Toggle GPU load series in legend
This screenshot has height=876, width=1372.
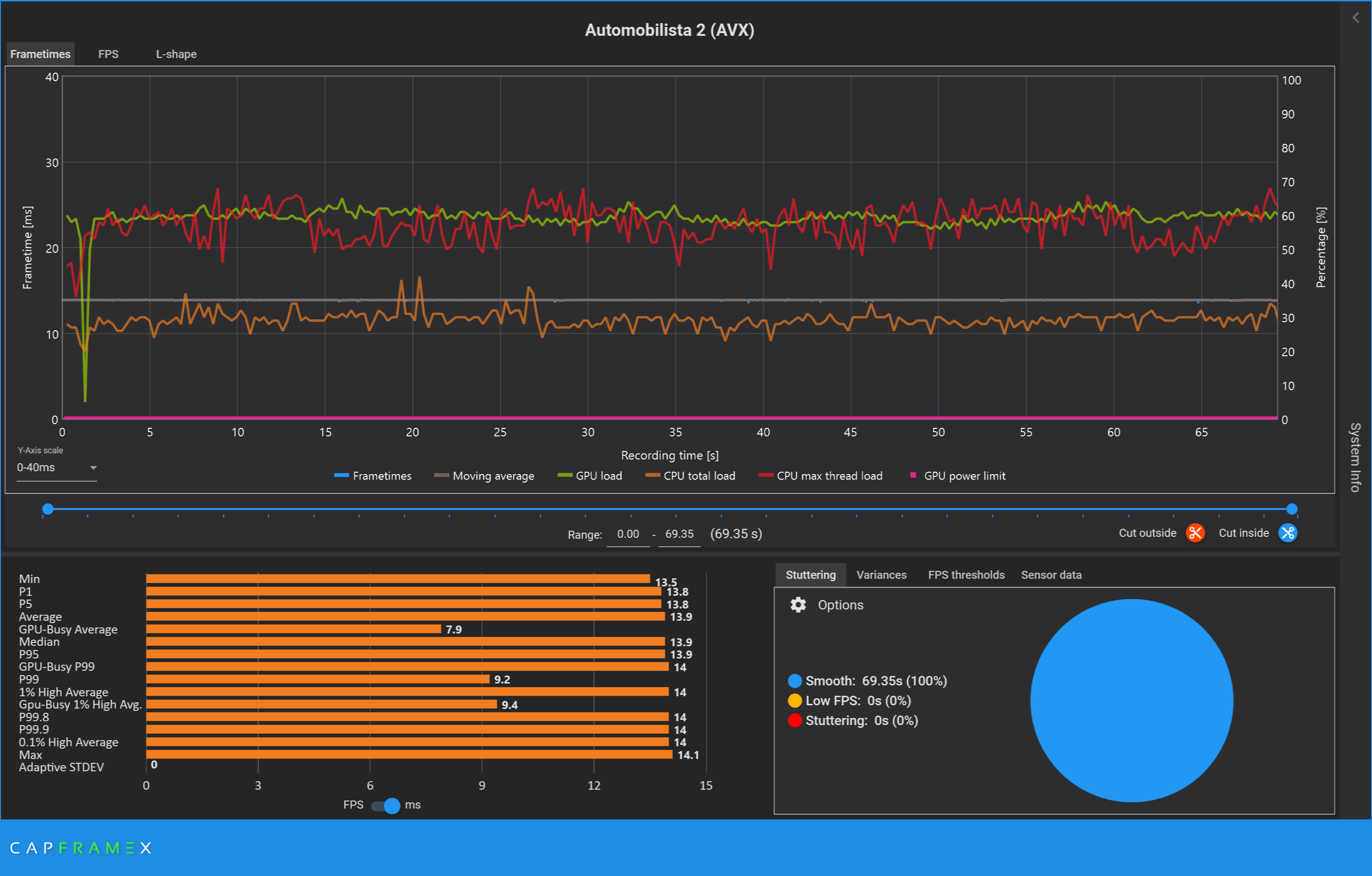pos(590,476)
